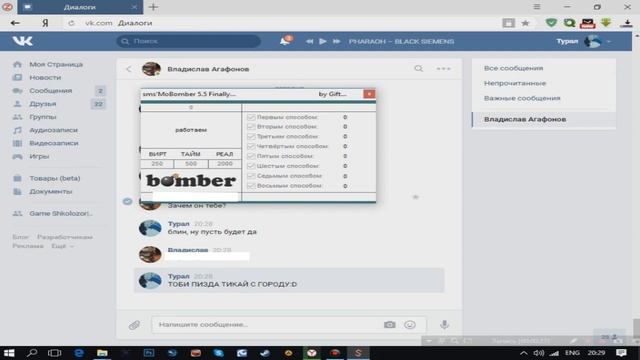Attach a photo with camera icon
The image size is (640, 360).
(389, 325)
